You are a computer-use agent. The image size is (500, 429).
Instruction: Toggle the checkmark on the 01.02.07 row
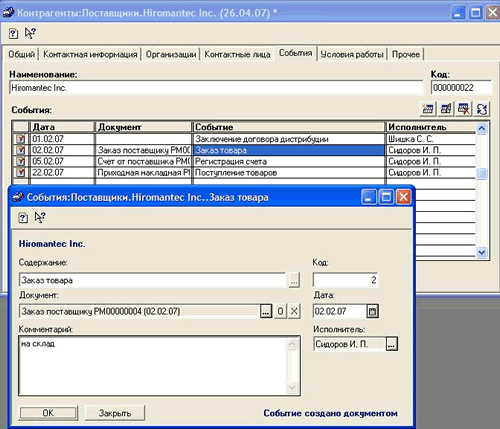(21, 139)
